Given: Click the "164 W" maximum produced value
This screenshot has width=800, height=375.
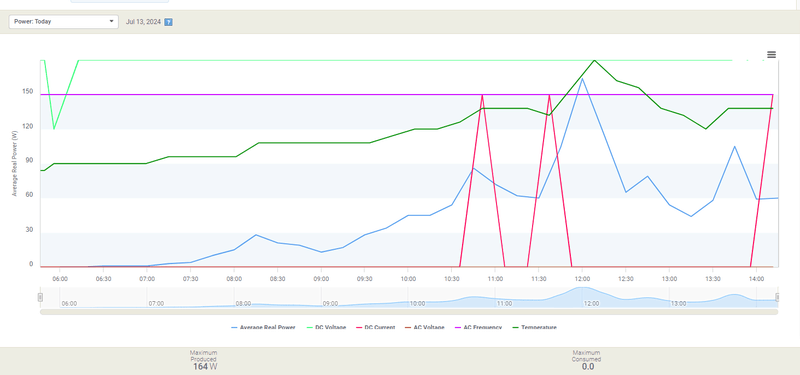Looking at the screenshot, I should click(205, 366).
